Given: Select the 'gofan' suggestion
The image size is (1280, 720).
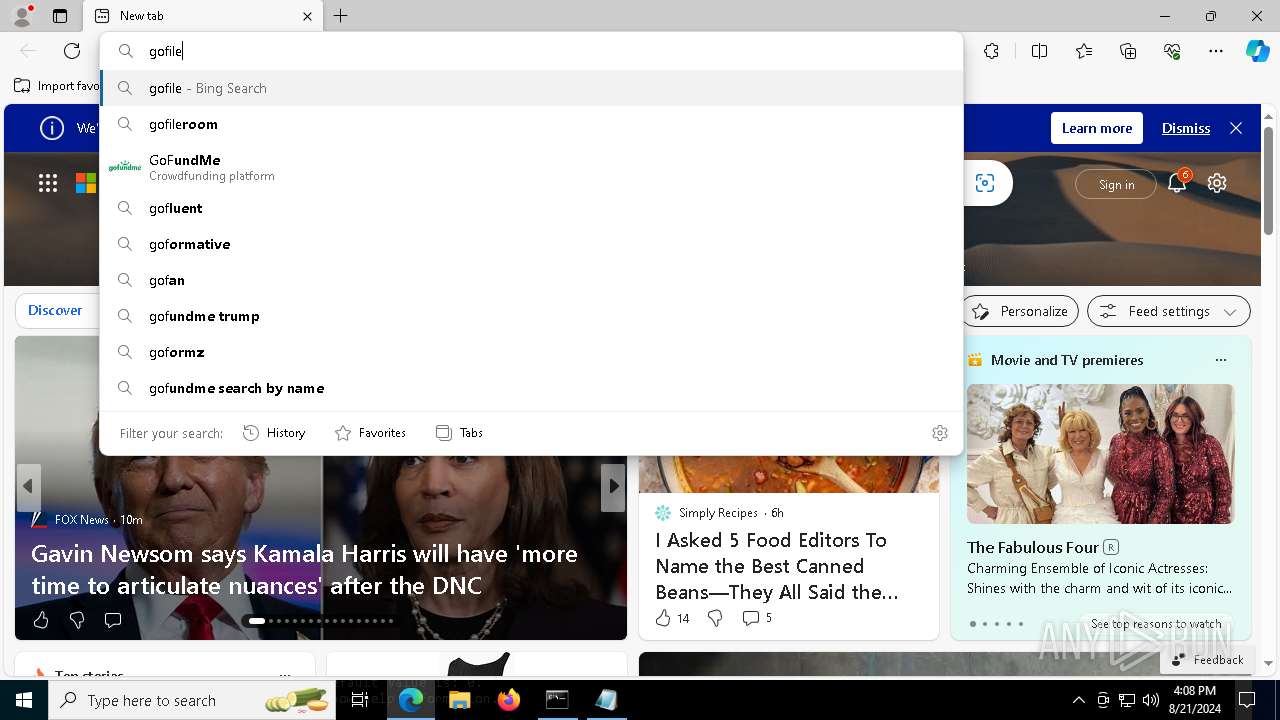Looking at the screenshot, I should point(531,280).
